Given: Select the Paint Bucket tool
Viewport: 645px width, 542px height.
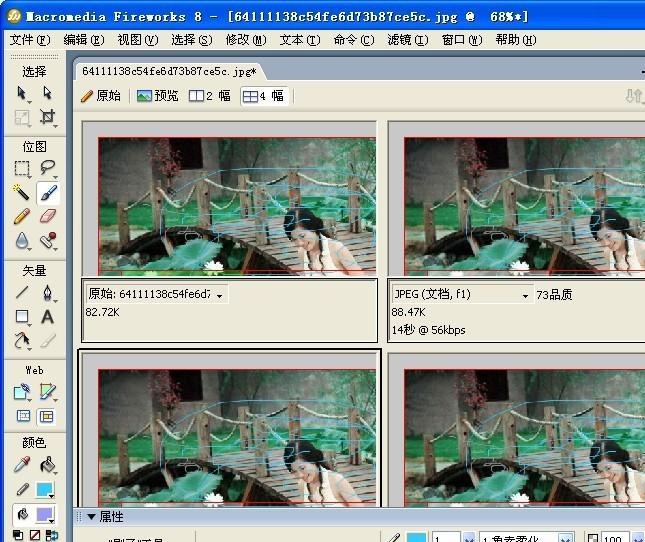Looking at the screenshot, I should [47, 465].
